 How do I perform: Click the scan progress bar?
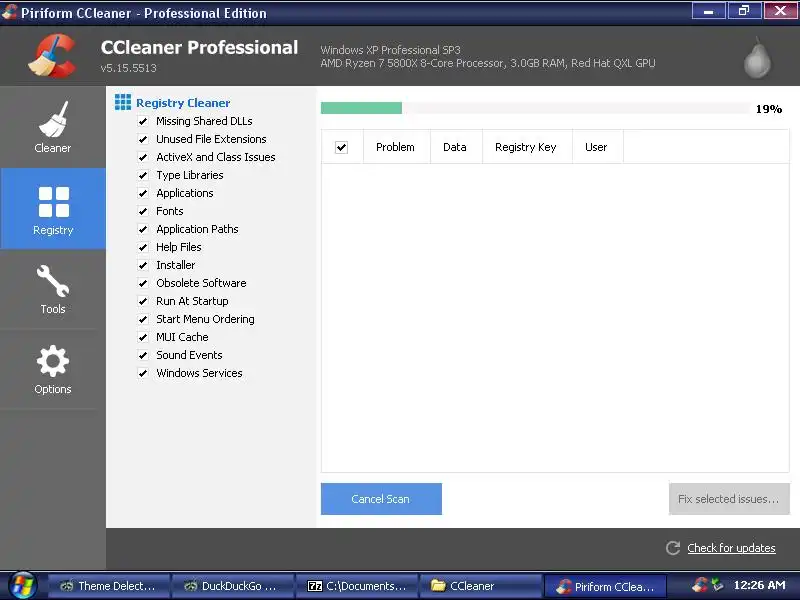[535, 108]
